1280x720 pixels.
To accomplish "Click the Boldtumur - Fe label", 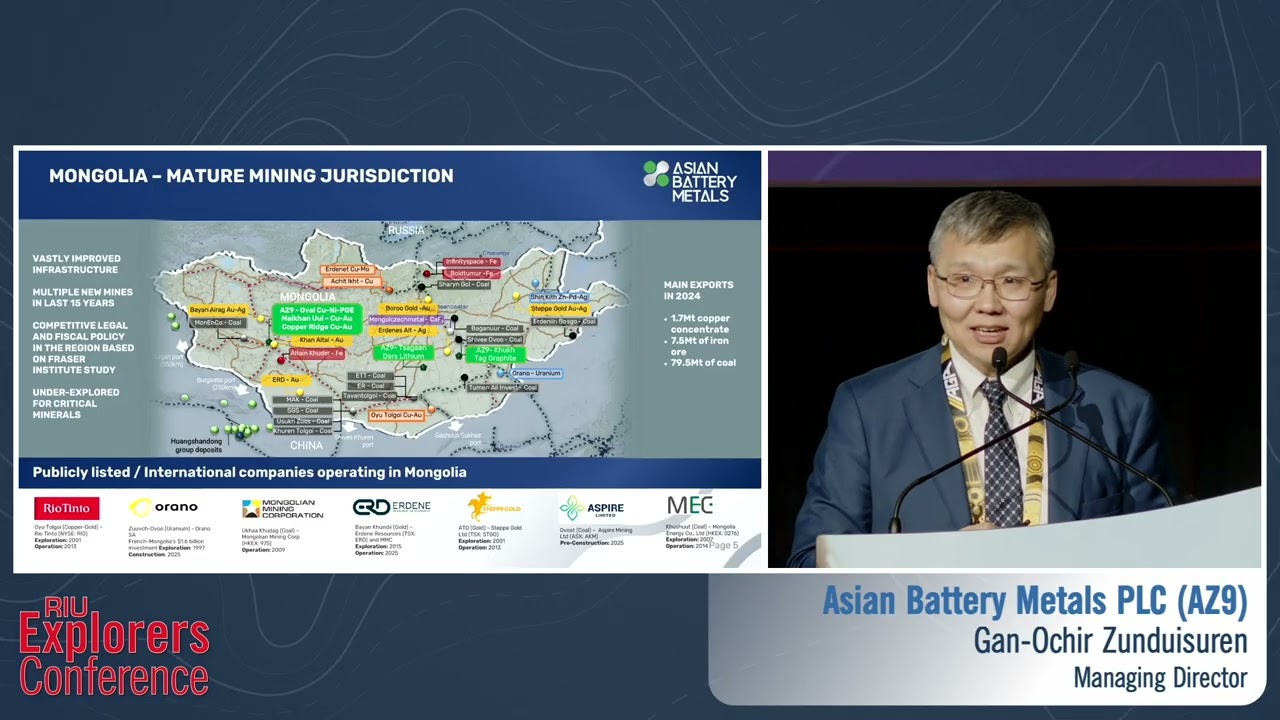I will click(472, 273).
